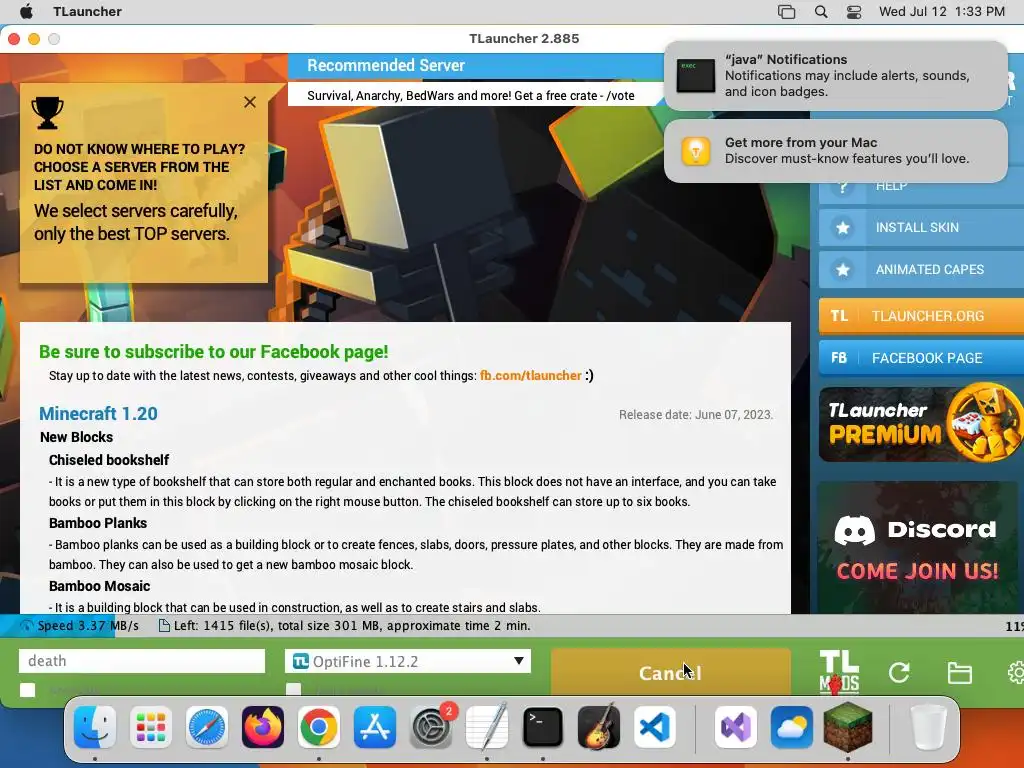This screenshot has height=768, width=1024.
Task: Open TLAUNCHER.ORG button
Action: (x=921, y=316)
